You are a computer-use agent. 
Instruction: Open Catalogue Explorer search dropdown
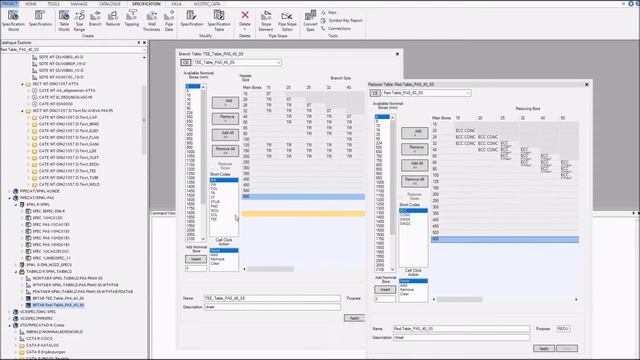[144, 49]
